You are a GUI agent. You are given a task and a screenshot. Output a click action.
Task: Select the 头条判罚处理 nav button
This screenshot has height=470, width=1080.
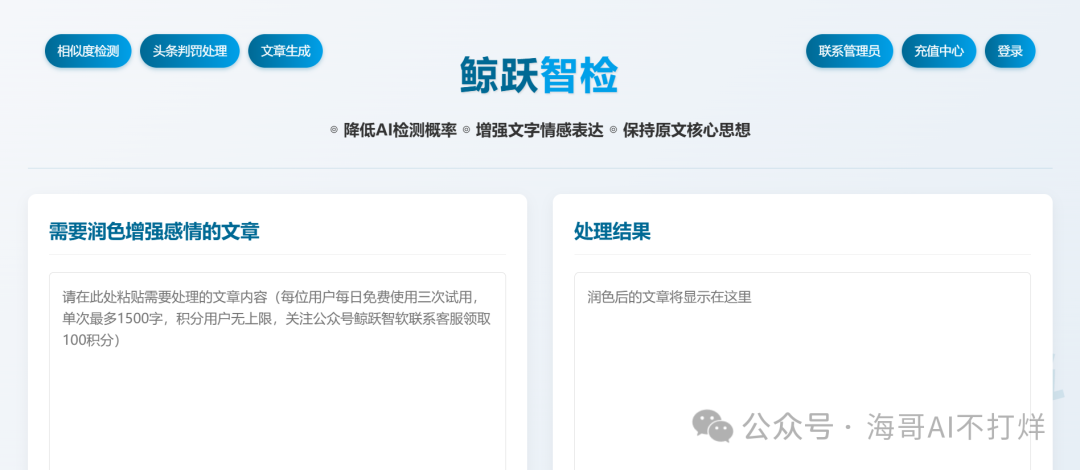pyautogui.click(x=190, y=51)
